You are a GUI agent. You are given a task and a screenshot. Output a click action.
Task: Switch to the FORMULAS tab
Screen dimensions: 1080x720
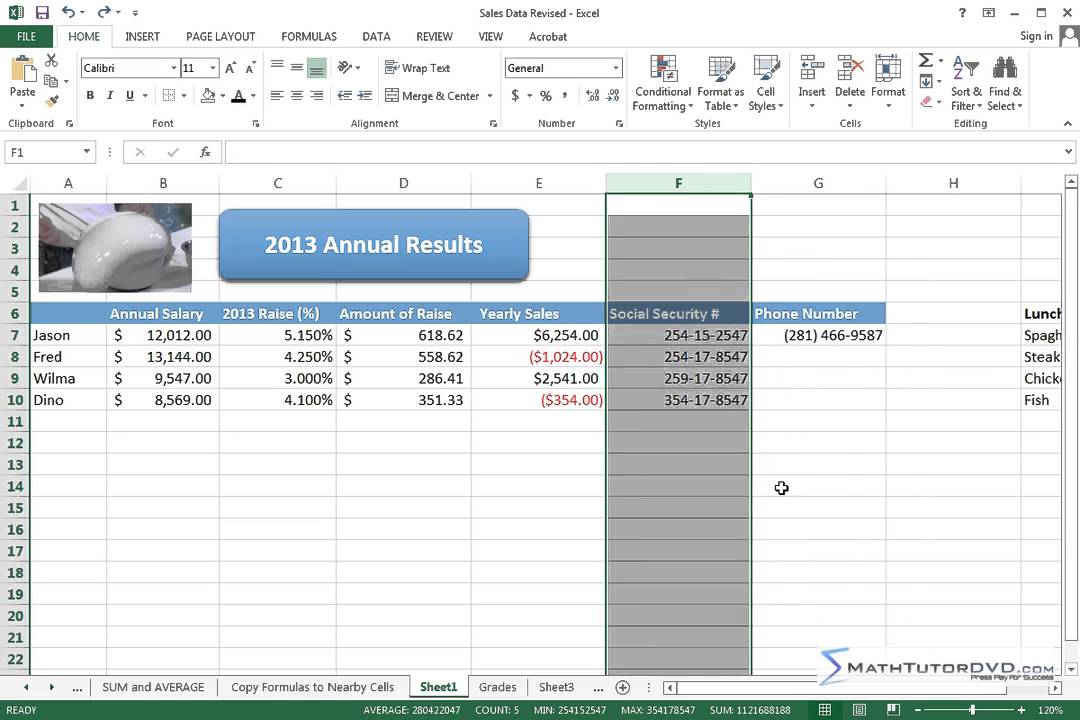pyautogui.click(x=309, y=37)
